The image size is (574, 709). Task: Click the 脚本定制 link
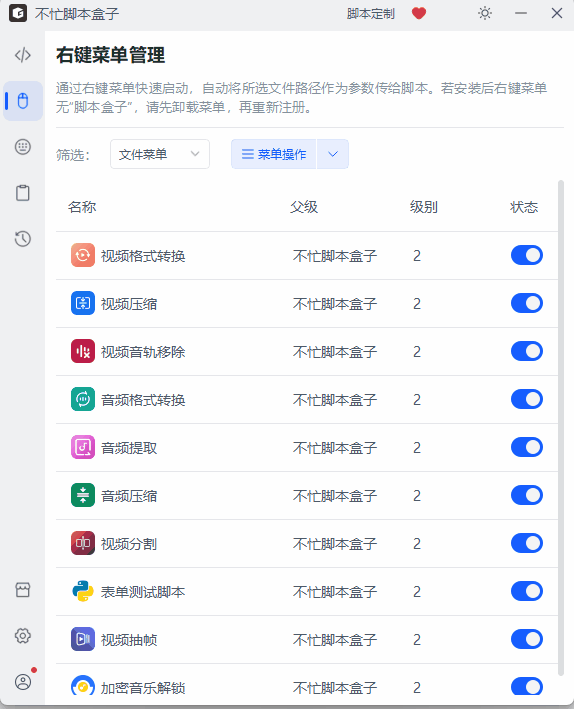point(371,14)
